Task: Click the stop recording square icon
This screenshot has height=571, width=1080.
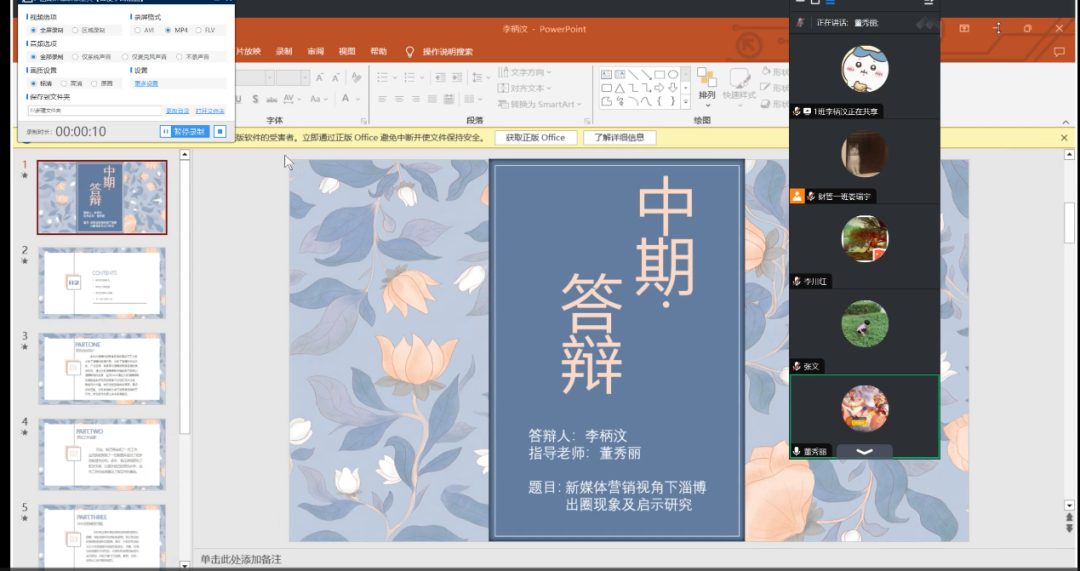Action: [x=220, y=131]
